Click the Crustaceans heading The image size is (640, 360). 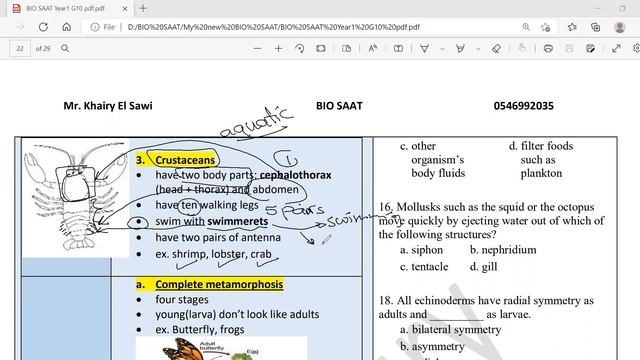[185, 160]
